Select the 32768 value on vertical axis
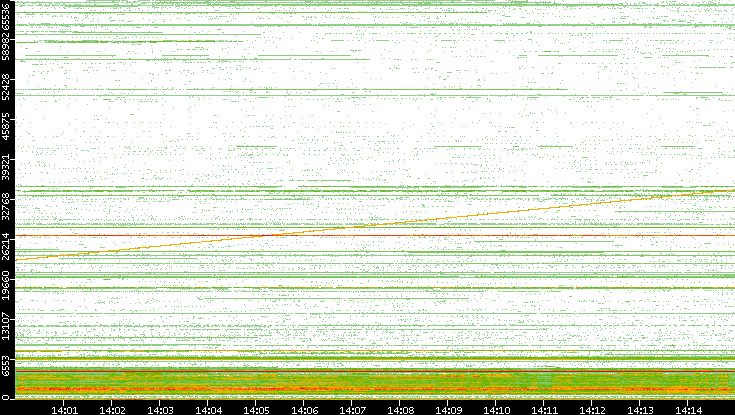This screenshot has width=735, height=415. (x=6, y=207)
